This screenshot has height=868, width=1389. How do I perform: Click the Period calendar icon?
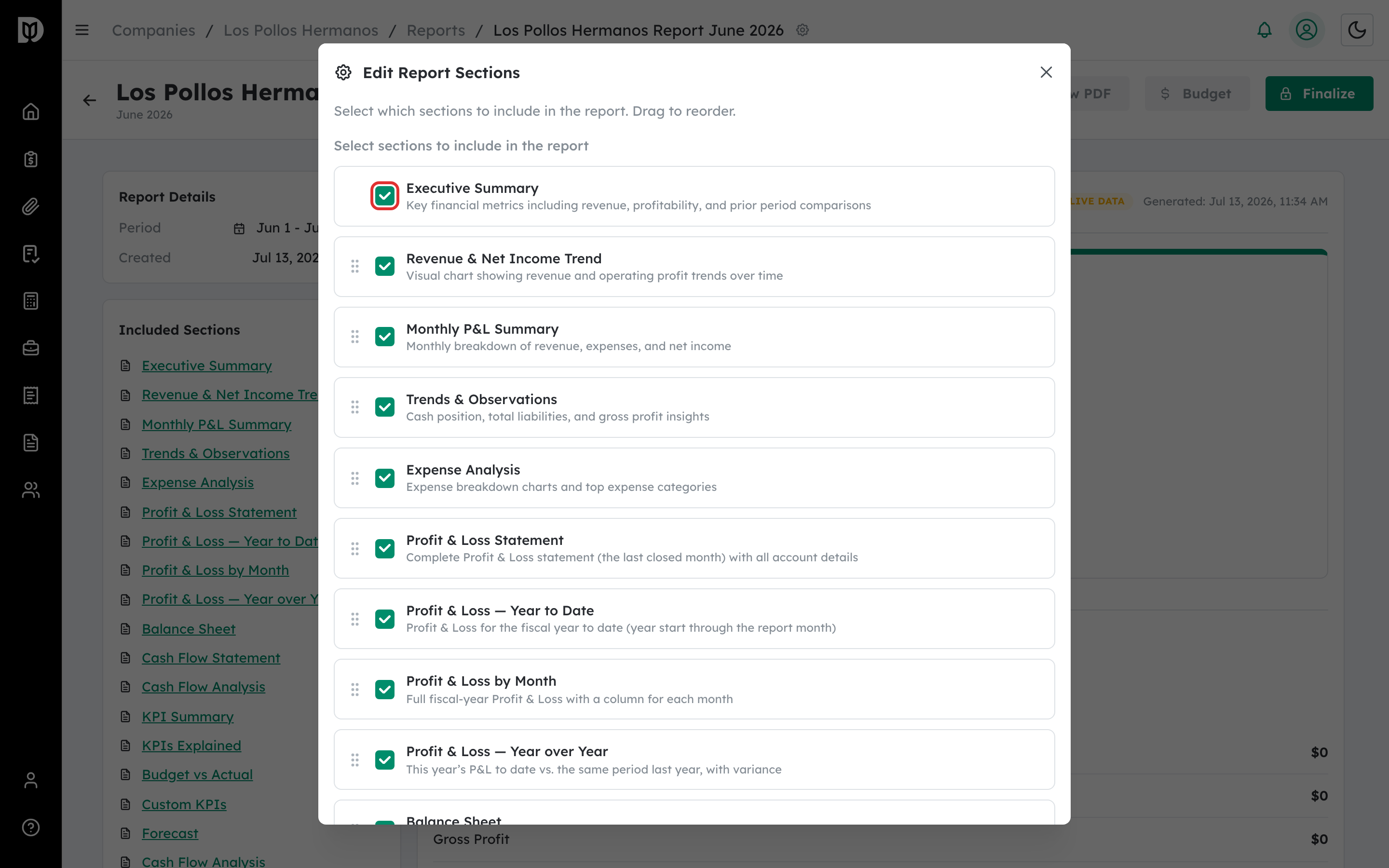pos(239,229)
